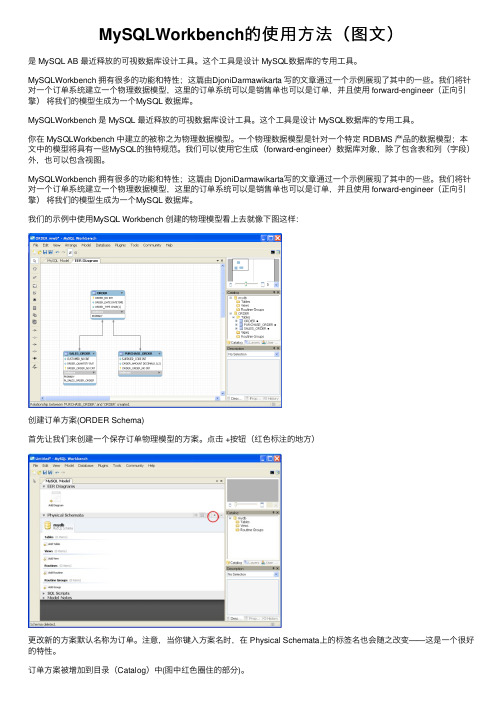
Task: Expand mydb node in ORDER.mwb Catalog tree
Action: pyautogui.click(x=231, y=298)
